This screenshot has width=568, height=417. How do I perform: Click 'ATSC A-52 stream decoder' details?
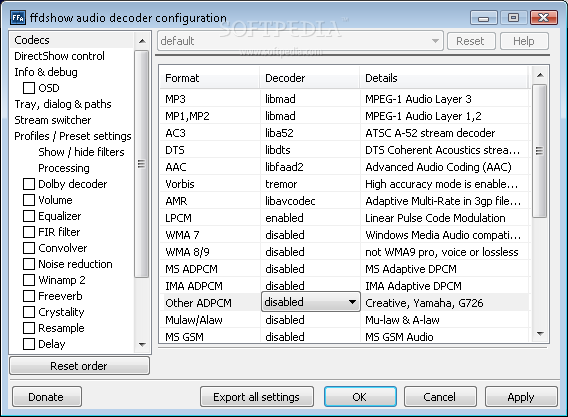tap(430, 133)
